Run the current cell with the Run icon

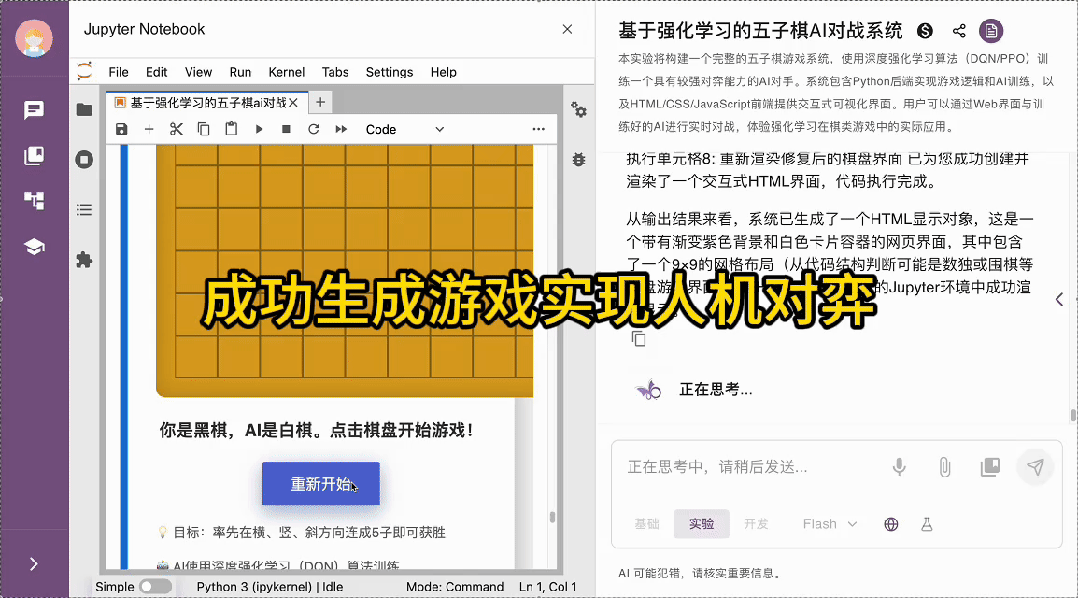click(258, 129)
